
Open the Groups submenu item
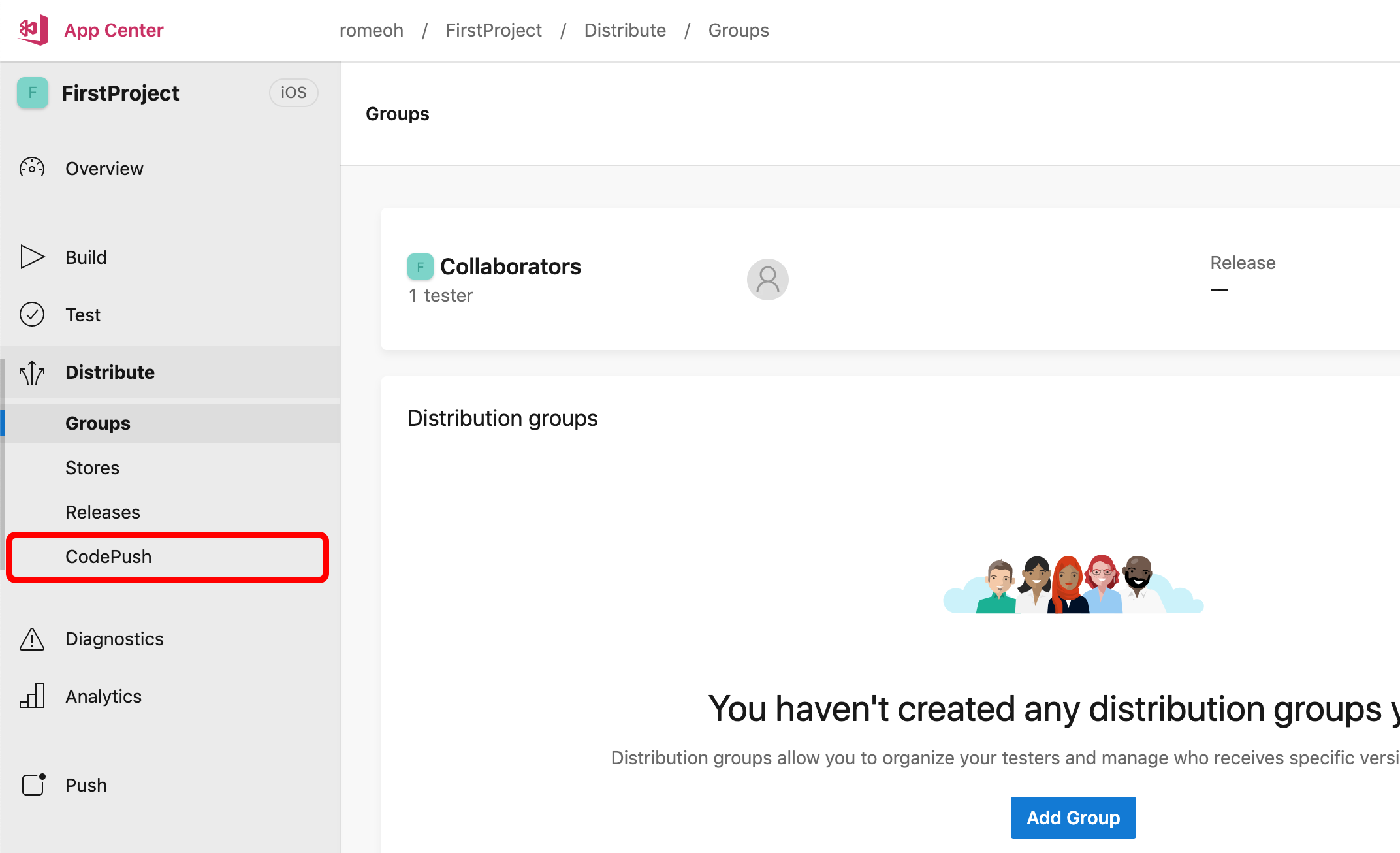coord(98,423)
